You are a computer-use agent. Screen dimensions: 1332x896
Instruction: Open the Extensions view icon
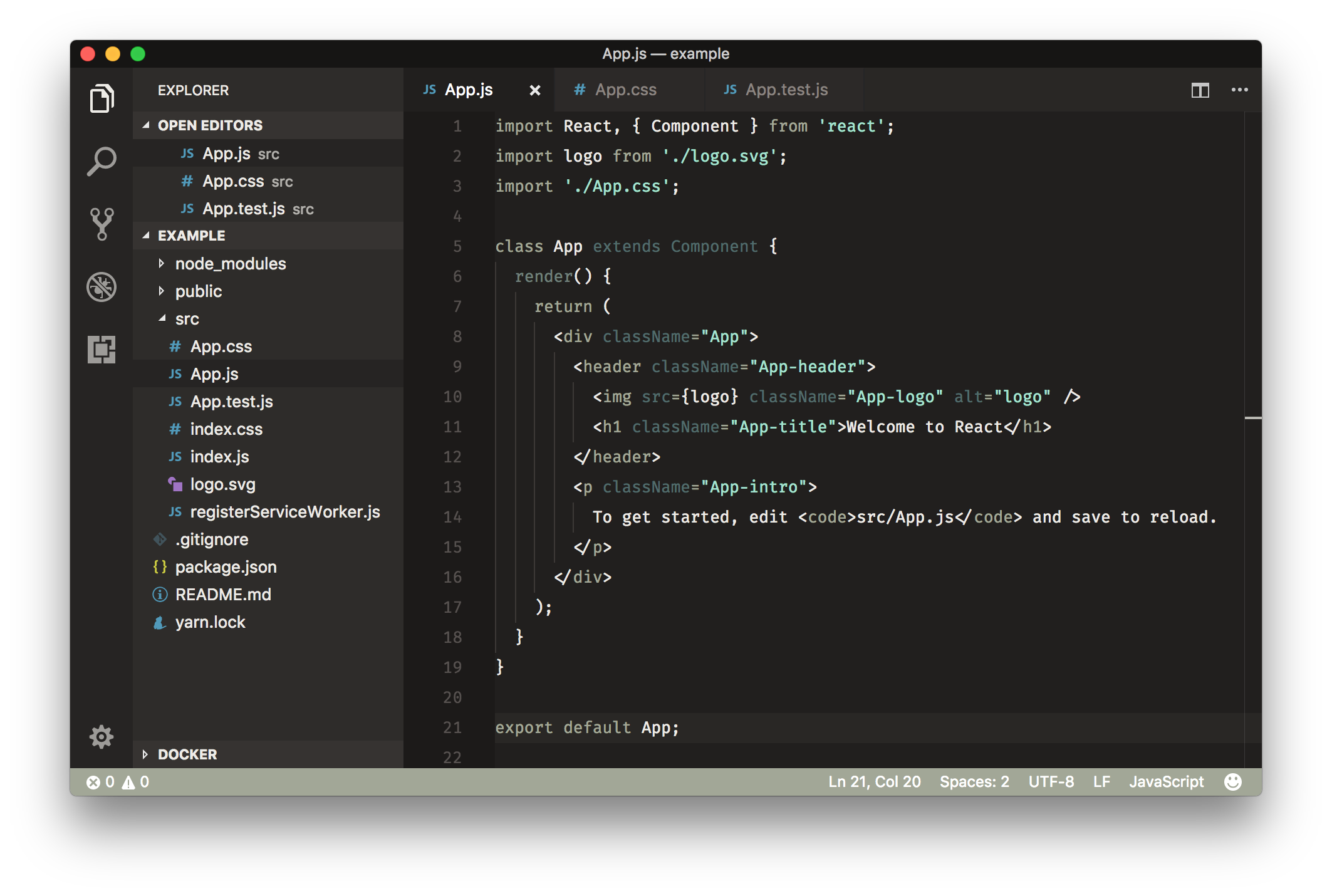101,349
